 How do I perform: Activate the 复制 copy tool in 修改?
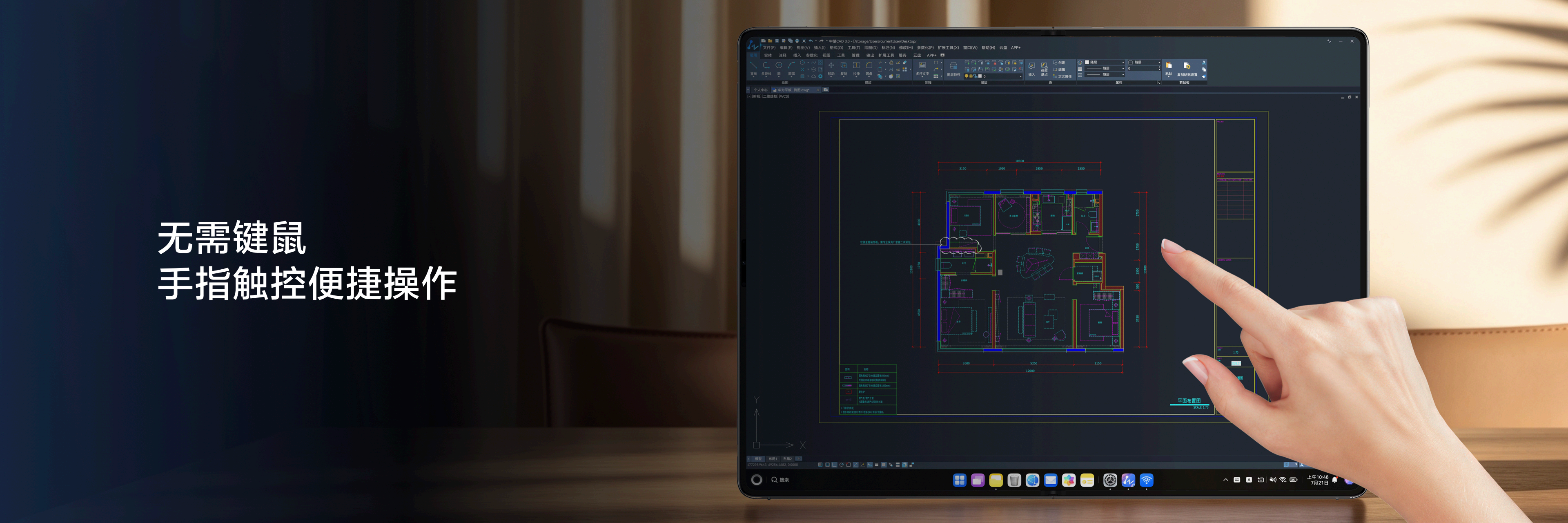tap(844, 69)
